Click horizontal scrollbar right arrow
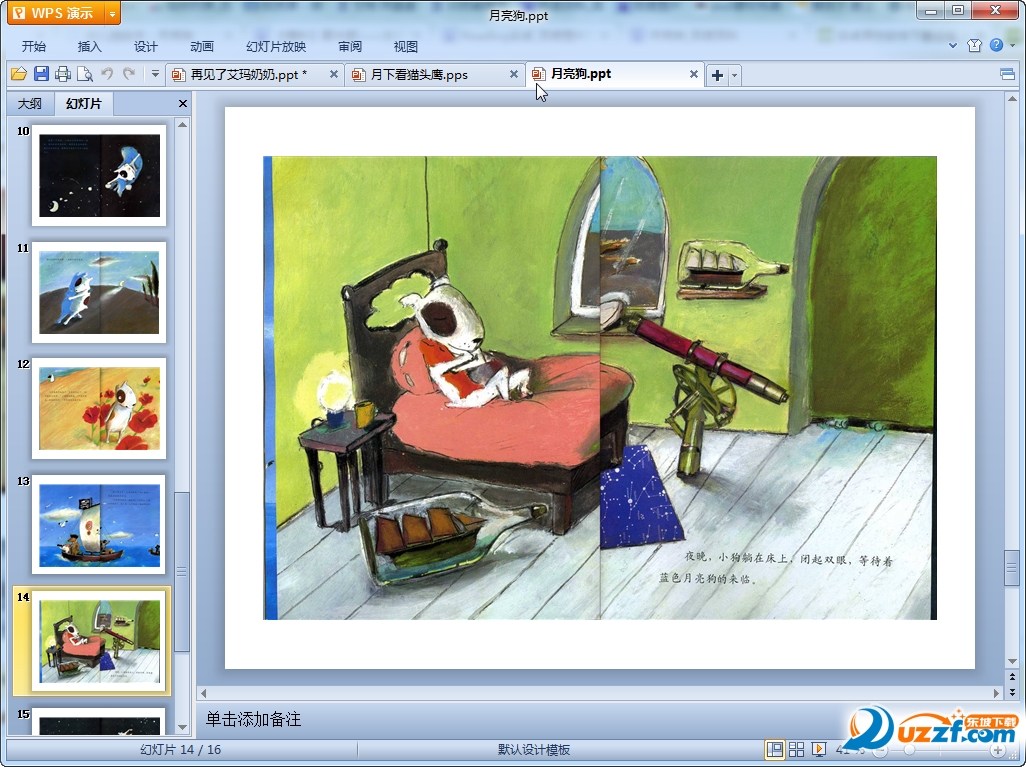1026x767 pixels. pyautogui.click(x=997, y=693)
